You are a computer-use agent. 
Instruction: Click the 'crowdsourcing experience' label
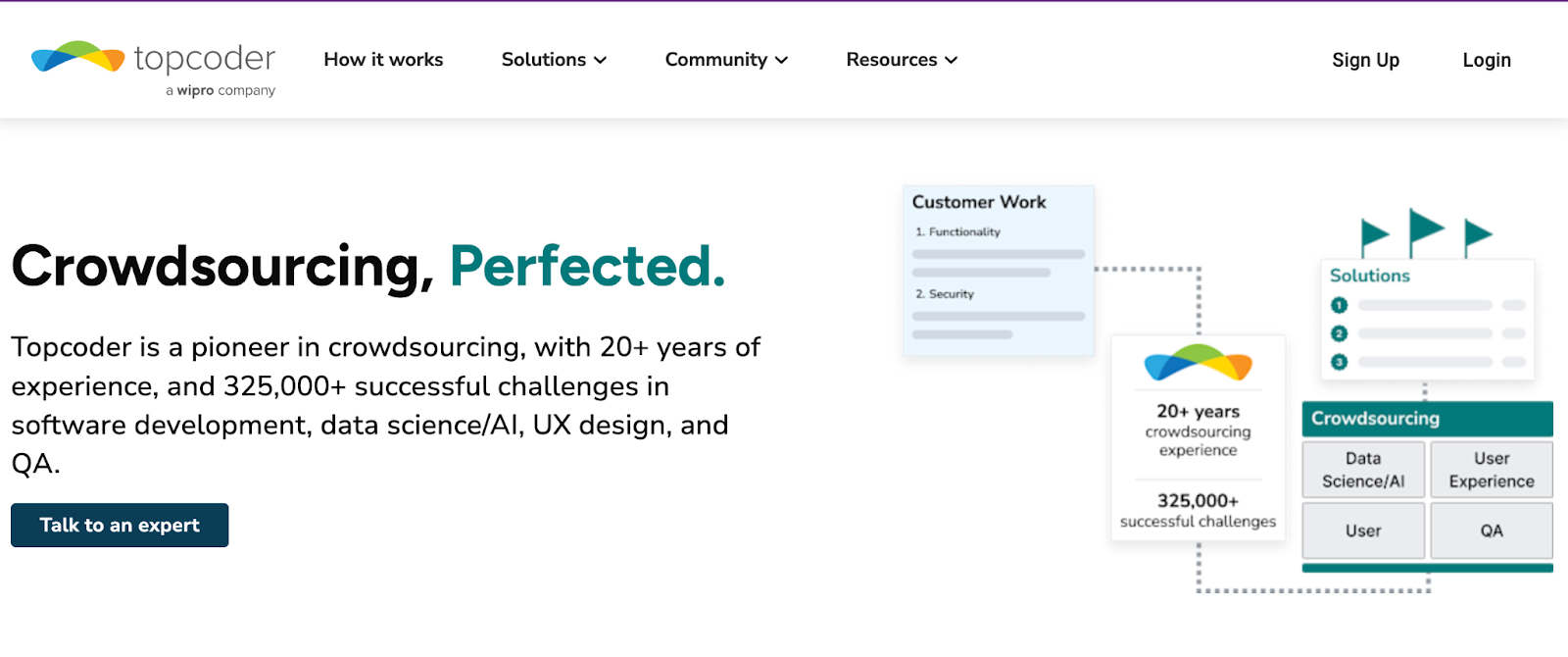tap(1198, 441)
